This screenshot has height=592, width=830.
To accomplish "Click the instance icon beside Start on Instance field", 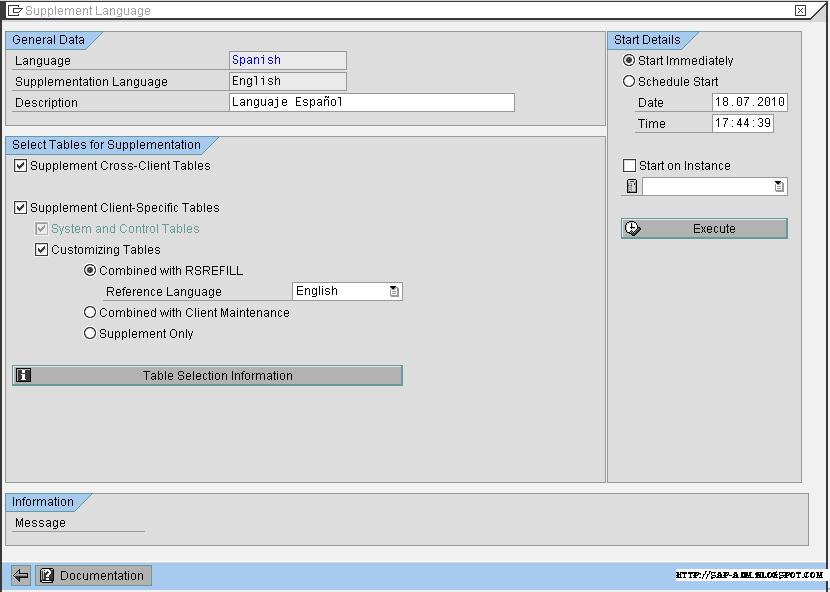I will (x=631, y=186).
